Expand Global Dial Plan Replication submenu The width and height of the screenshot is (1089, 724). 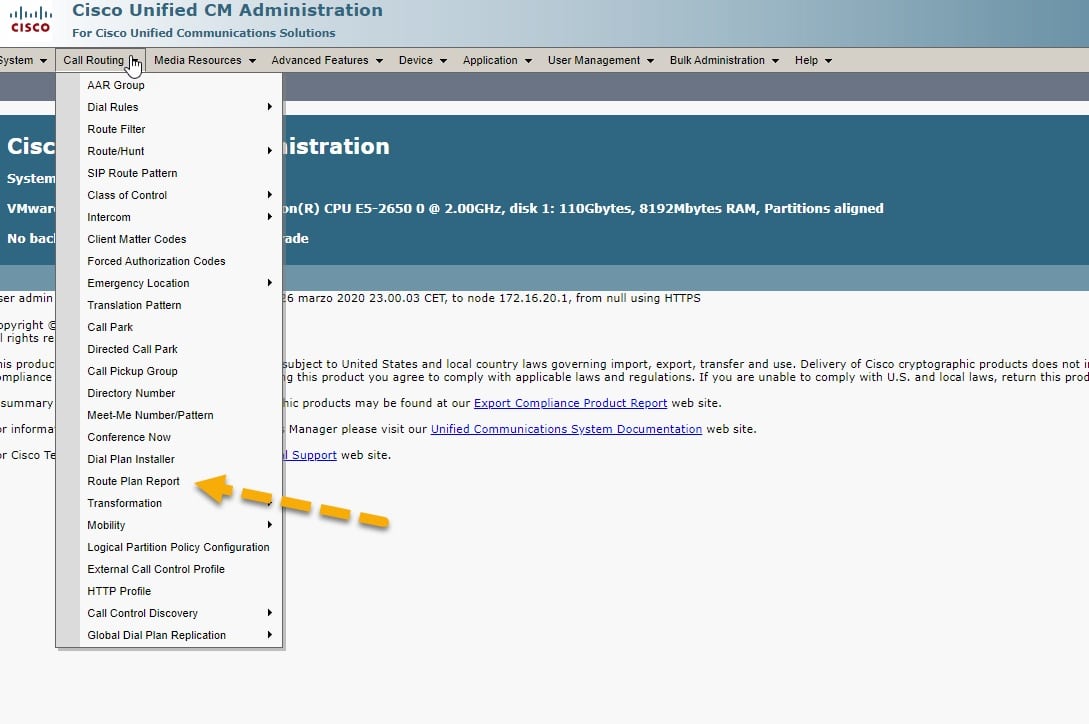[181, 635]
